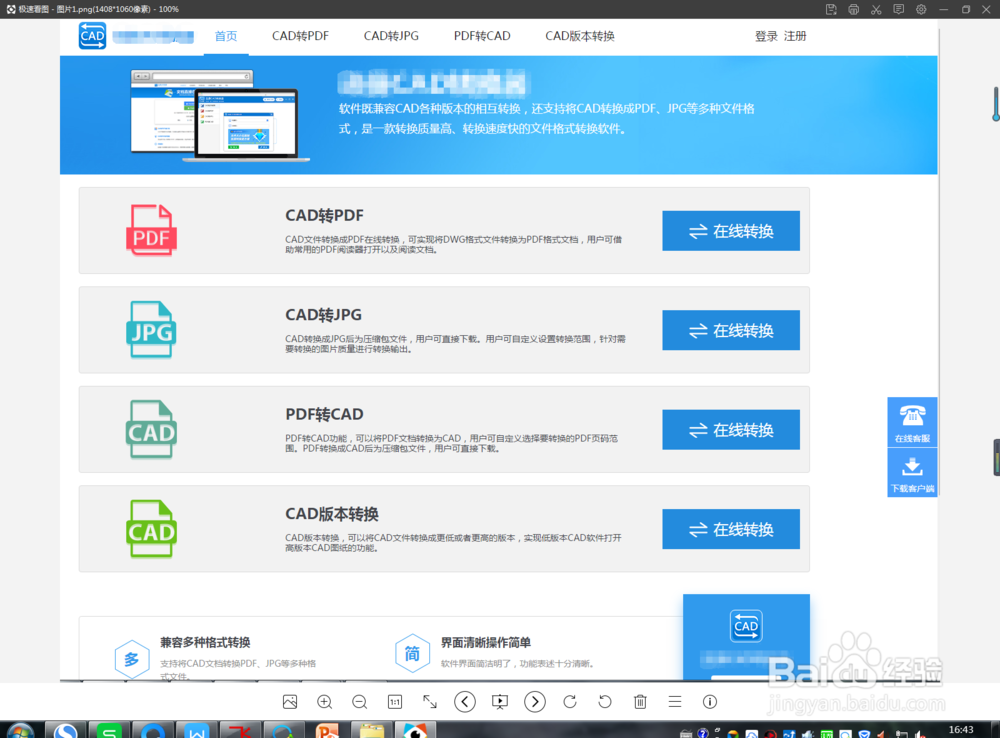Open the hamburger more-options menu
This screenshot has height=738, width=1000.
(x=674, y=702)
